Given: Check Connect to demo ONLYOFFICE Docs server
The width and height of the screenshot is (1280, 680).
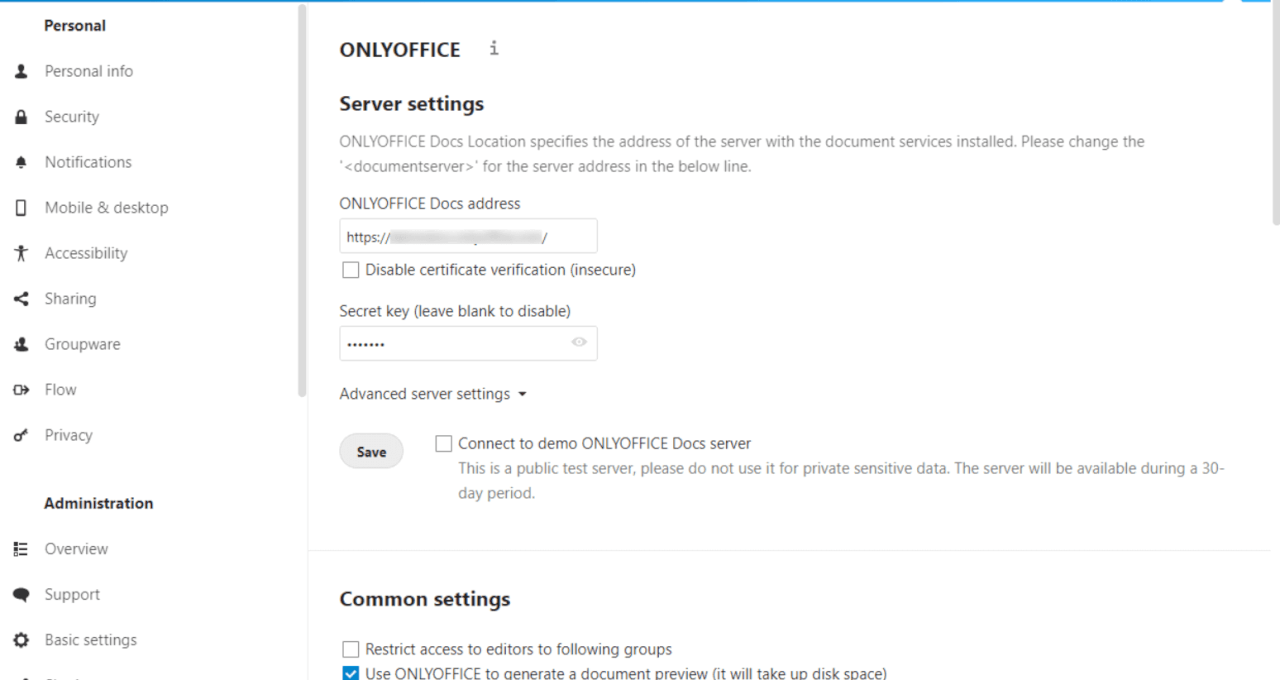Looking at the screenshot, I should 443,443.
